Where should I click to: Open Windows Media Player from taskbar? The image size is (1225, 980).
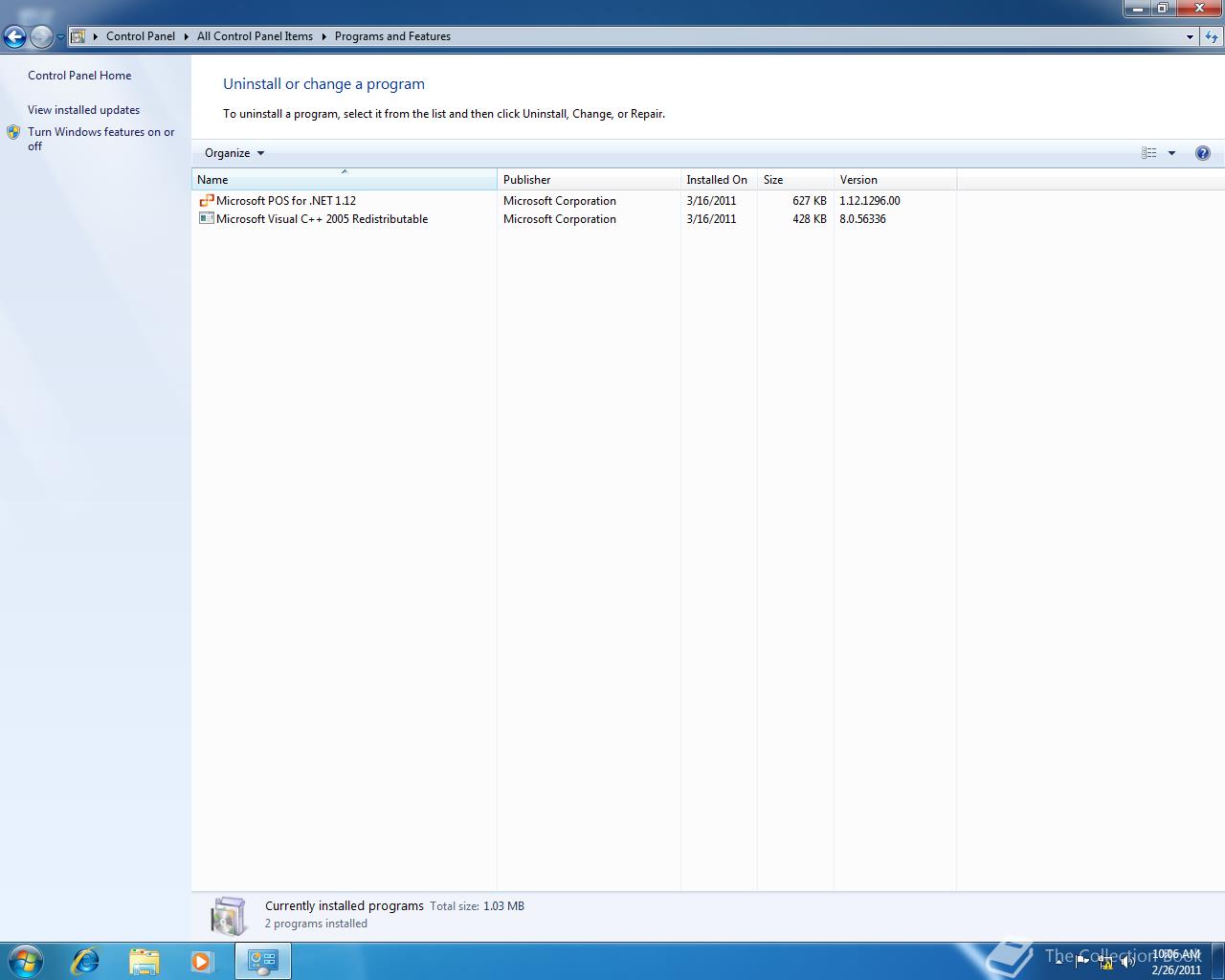tap(202, 961)
